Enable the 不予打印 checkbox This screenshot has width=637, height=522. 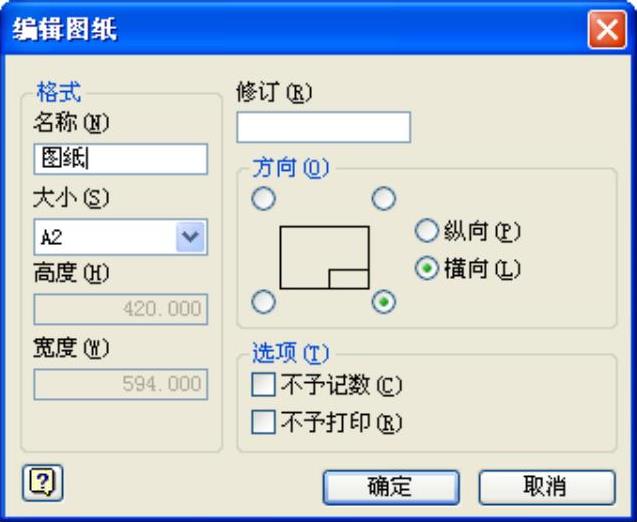(x=264, y=422)
